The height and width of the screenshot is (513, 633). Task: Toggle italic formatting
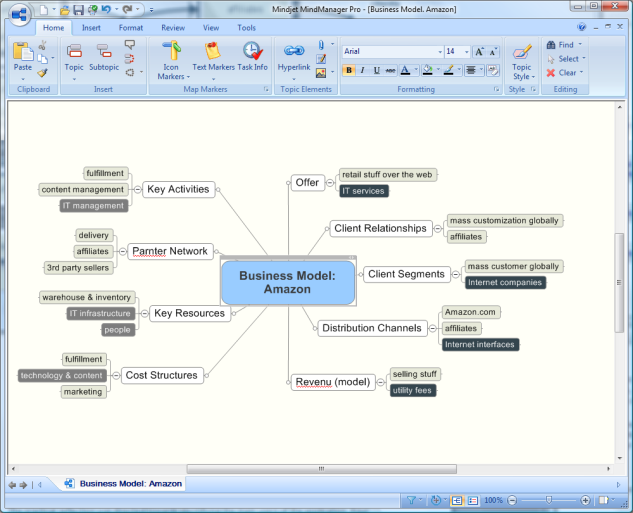click(x=362, y=71)
